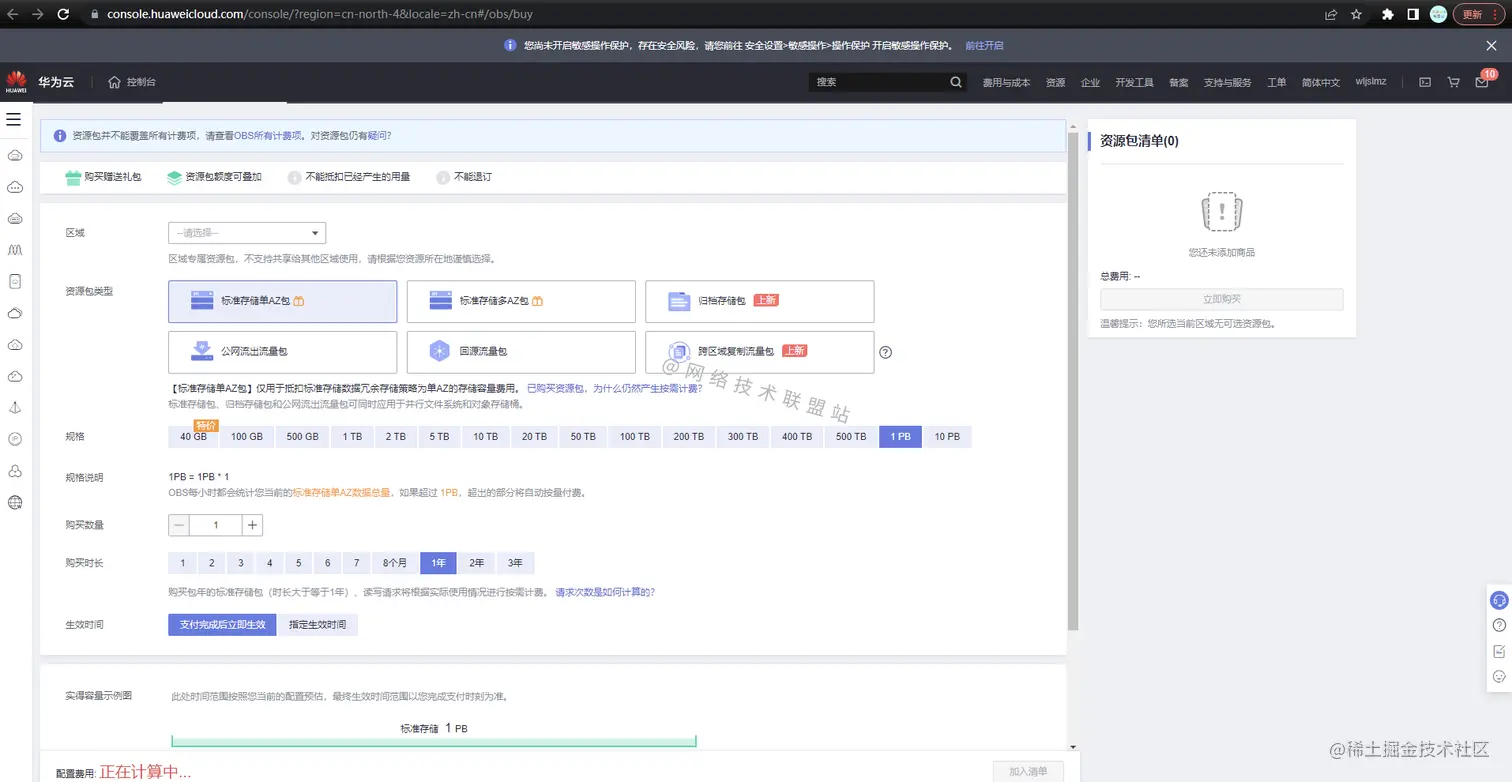The height and width of the screenshot is (782, 1512).
Task: Click the IP circle icon in sidebar
Action: pyautogui.click(x=15, y=439)
